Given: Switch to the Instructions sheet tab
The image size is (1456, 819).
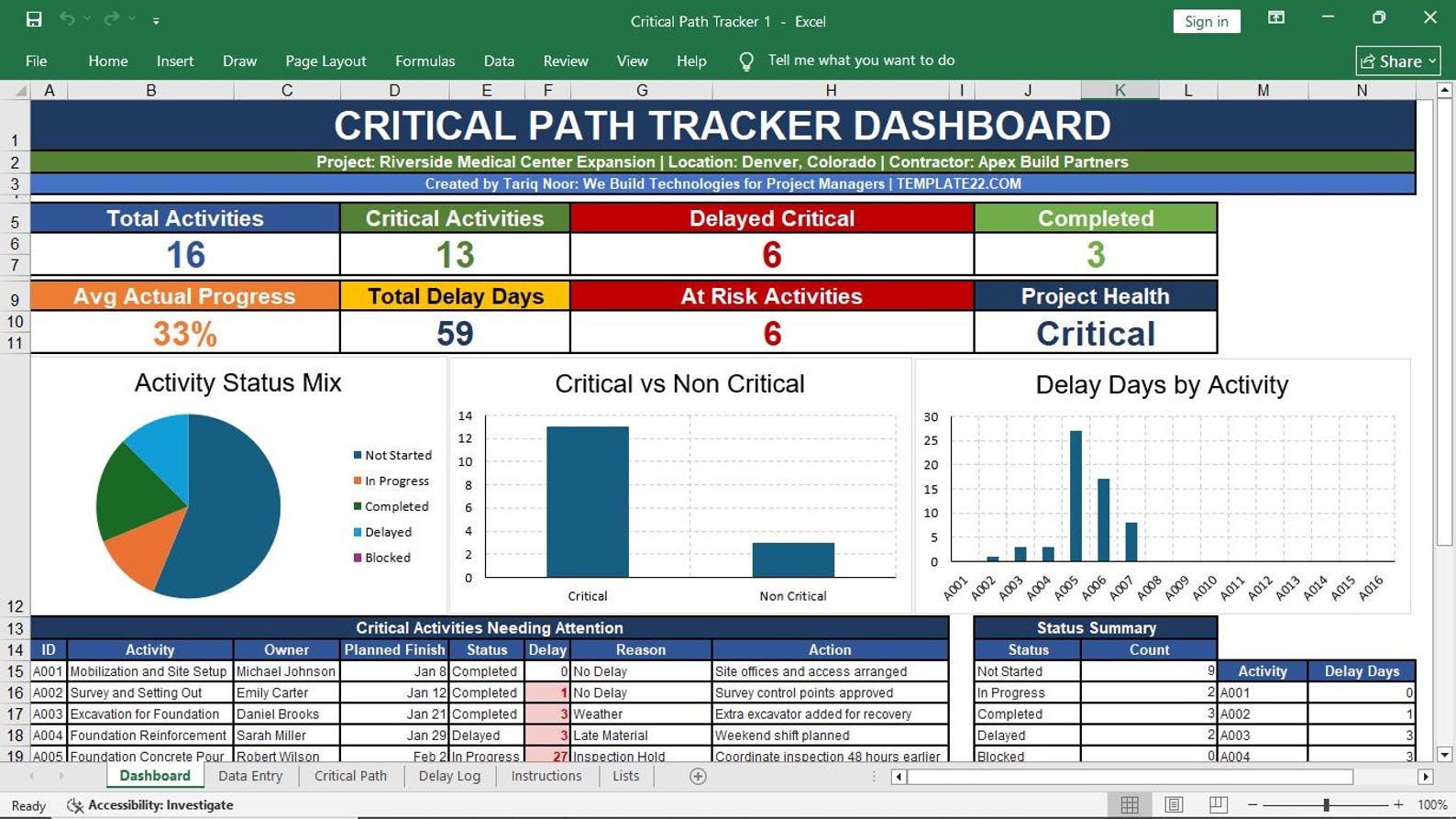Looking at the screenshot, I should [546, 776].
